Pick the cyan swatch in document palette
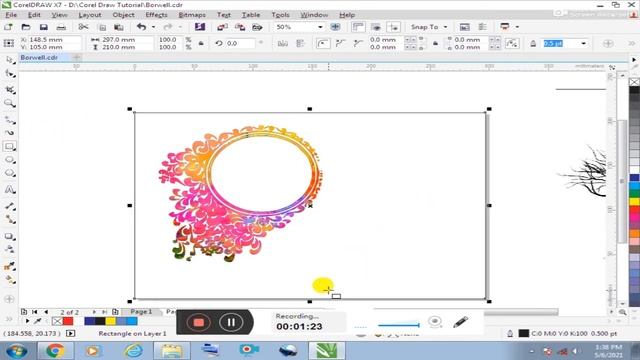 132,321
